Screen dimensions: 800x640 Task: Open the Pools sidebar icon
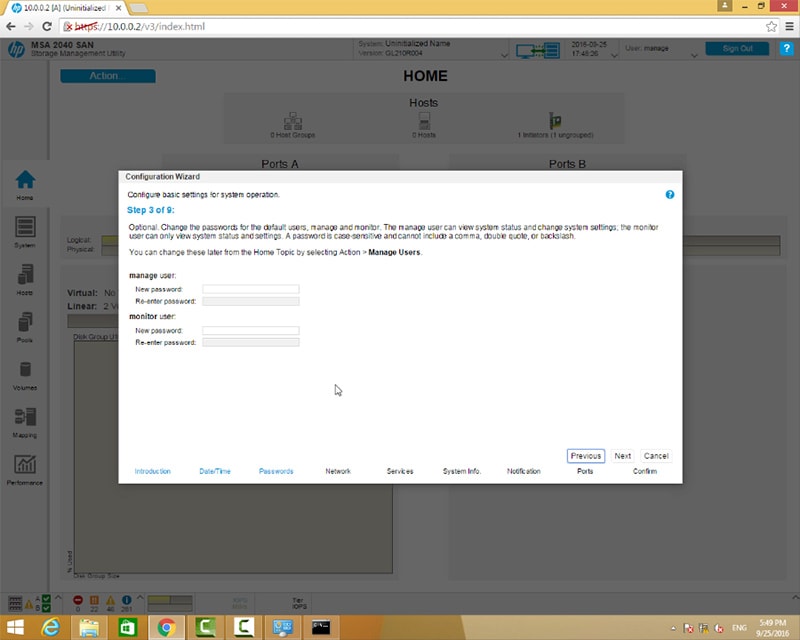pos(25,325)
